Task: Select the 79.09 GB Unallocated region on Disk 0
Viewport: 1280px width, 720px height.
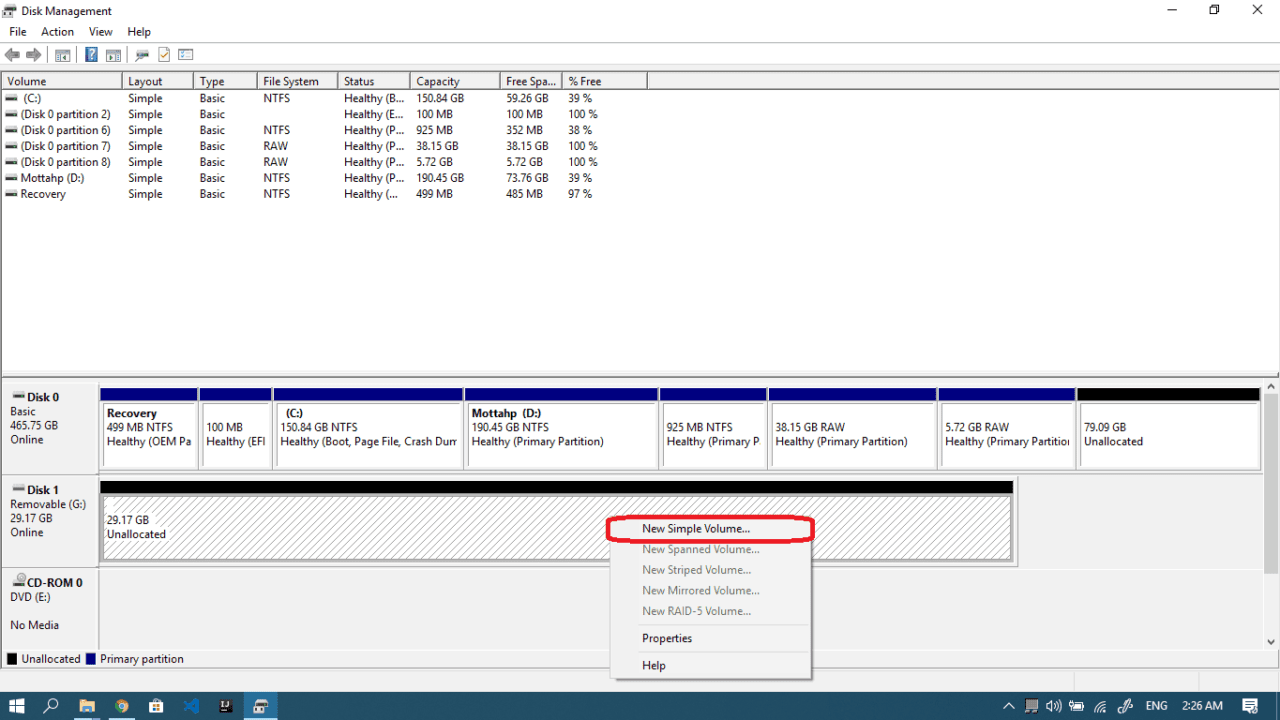Action: [1167, 430]
